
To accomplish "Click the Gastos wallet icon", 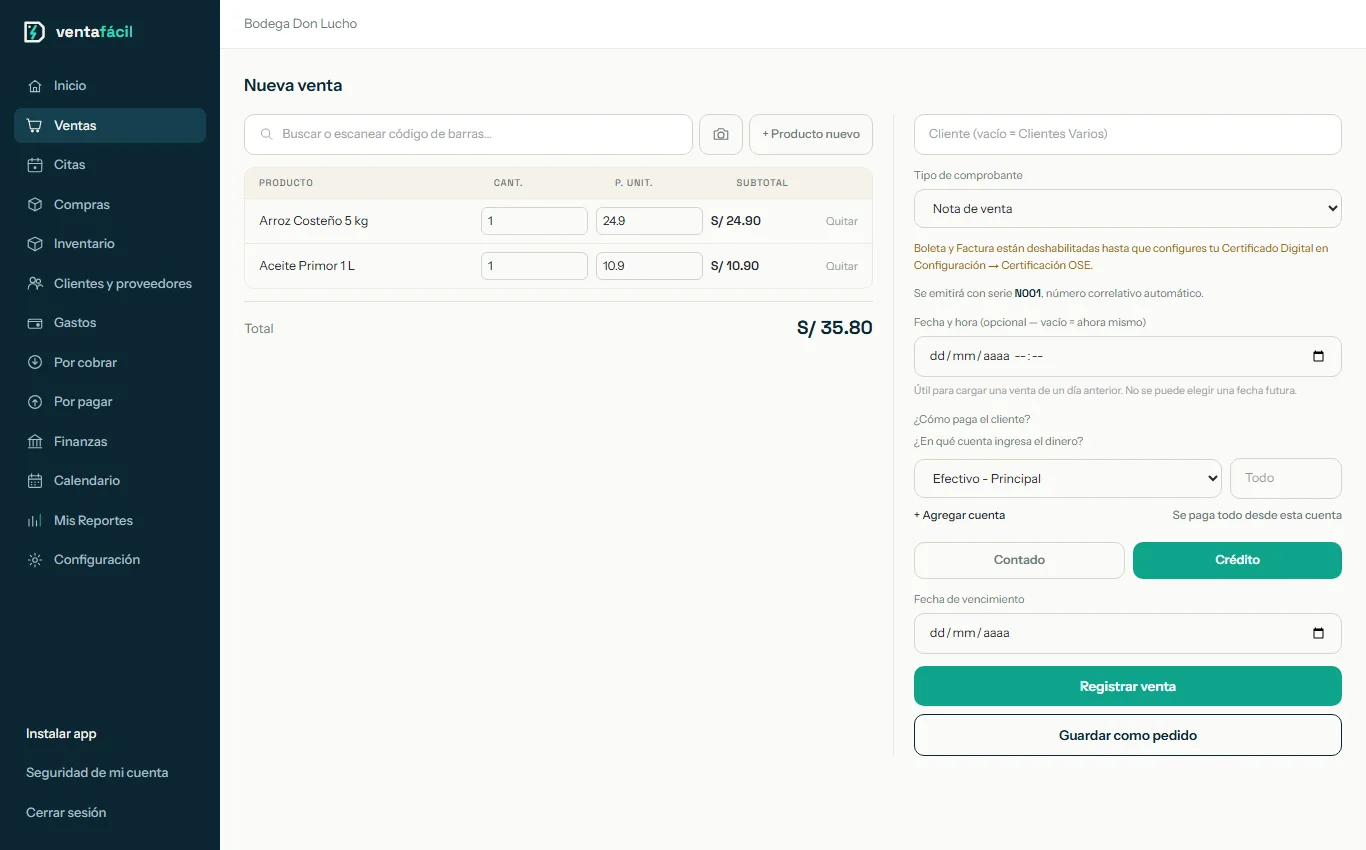I will tap(35, 323).
